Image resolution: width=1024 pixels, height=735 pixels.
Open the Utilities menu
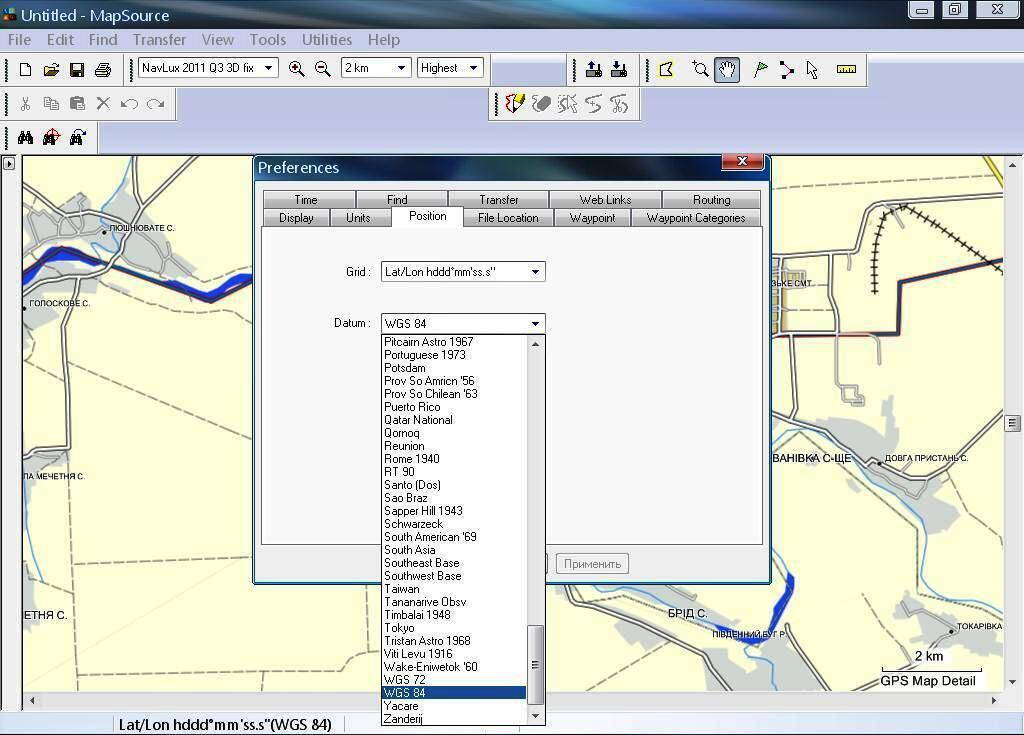click(326, 40)
